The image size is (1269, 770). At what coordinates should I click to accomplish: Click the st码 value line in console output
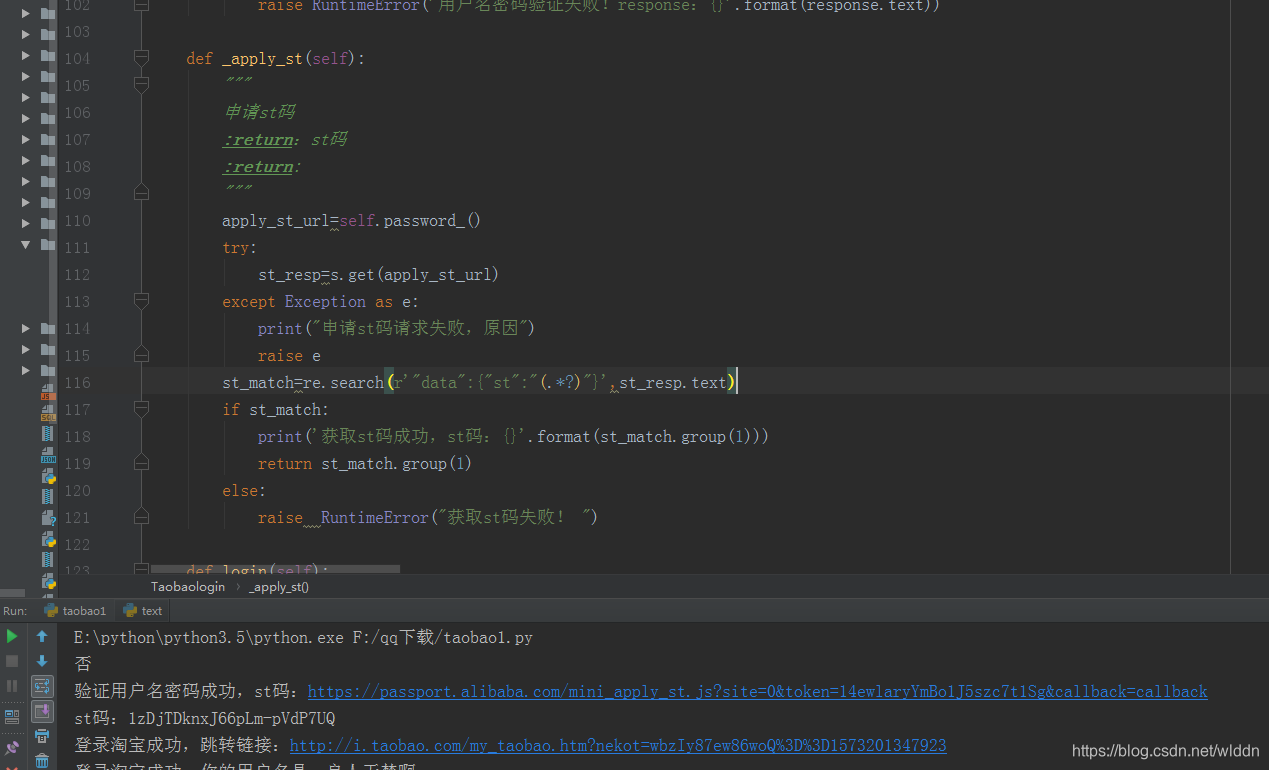(205, 718)
